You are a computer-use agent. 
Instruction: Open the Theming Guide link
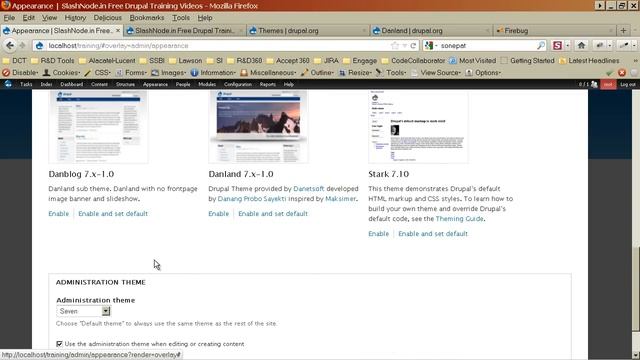click(x=459, y=219)
